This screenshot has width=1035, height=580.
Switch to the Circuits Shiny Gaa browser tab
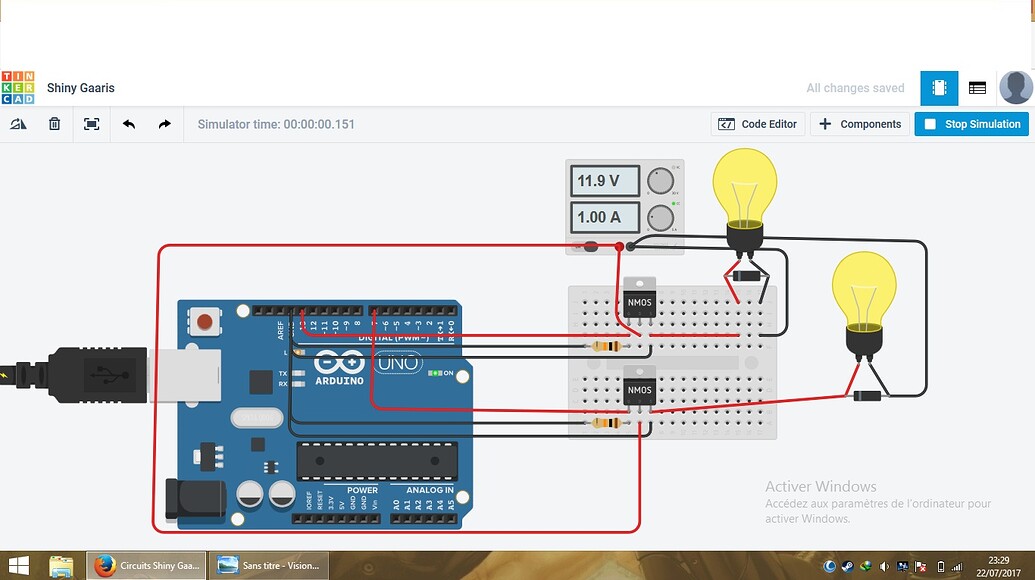click(x=146, y=564)
